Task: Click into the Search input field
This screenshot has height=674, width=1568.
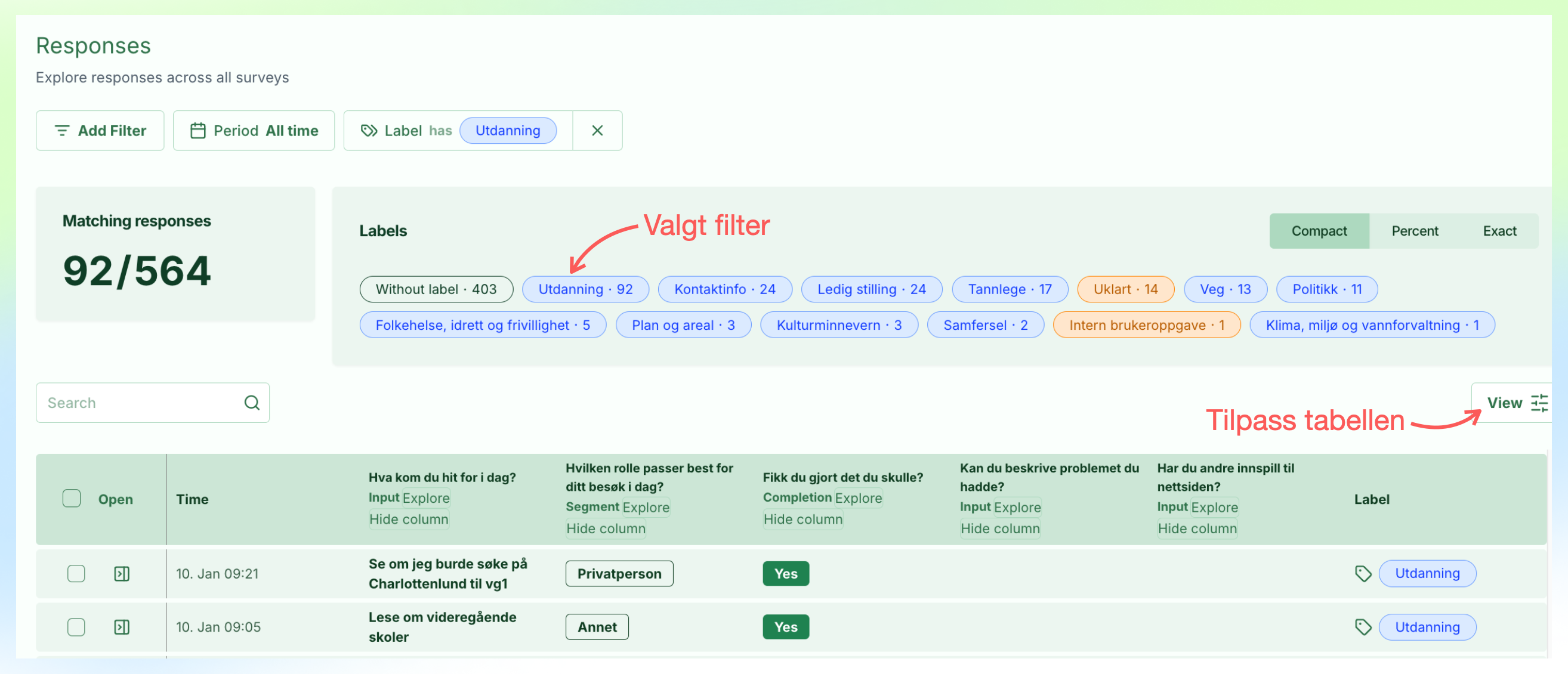Action: click(x=141, y=403)
